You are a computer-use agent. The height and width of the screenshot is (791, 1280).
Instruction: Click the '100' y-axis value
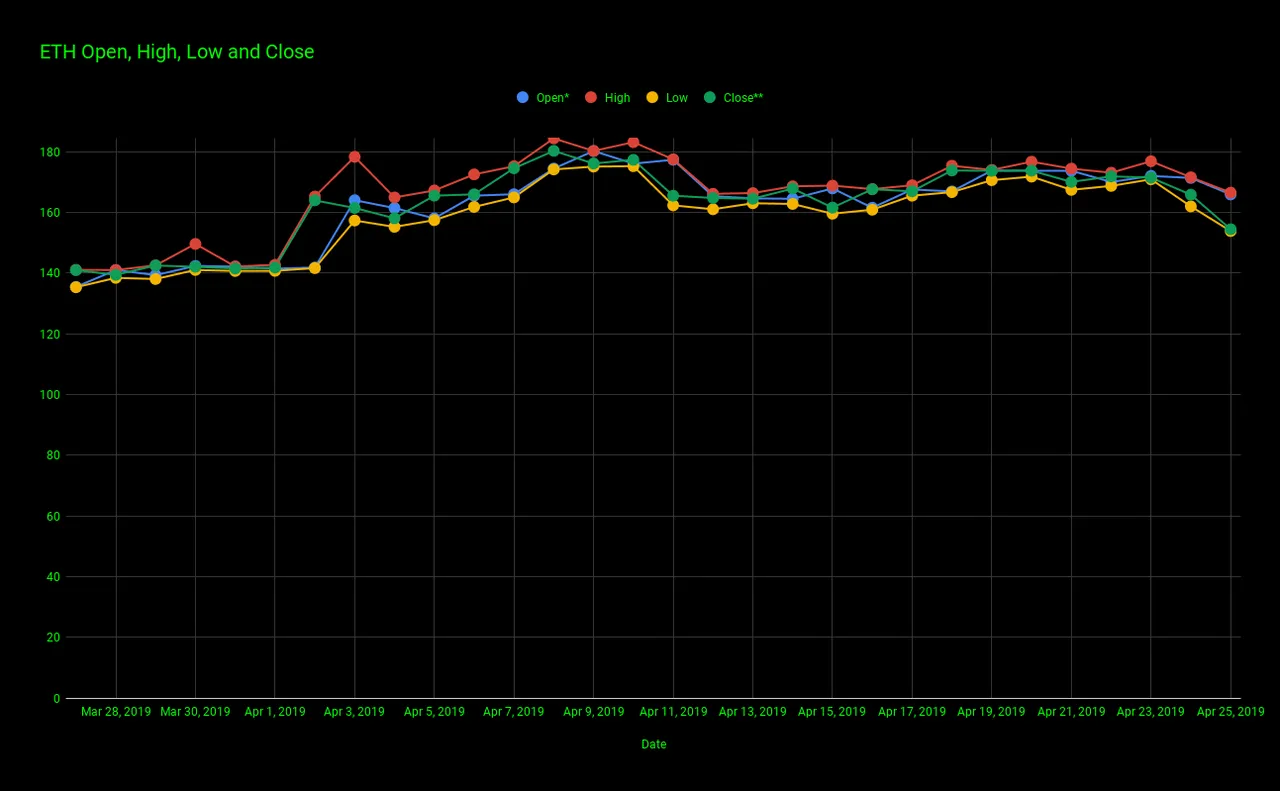point(50,395)
